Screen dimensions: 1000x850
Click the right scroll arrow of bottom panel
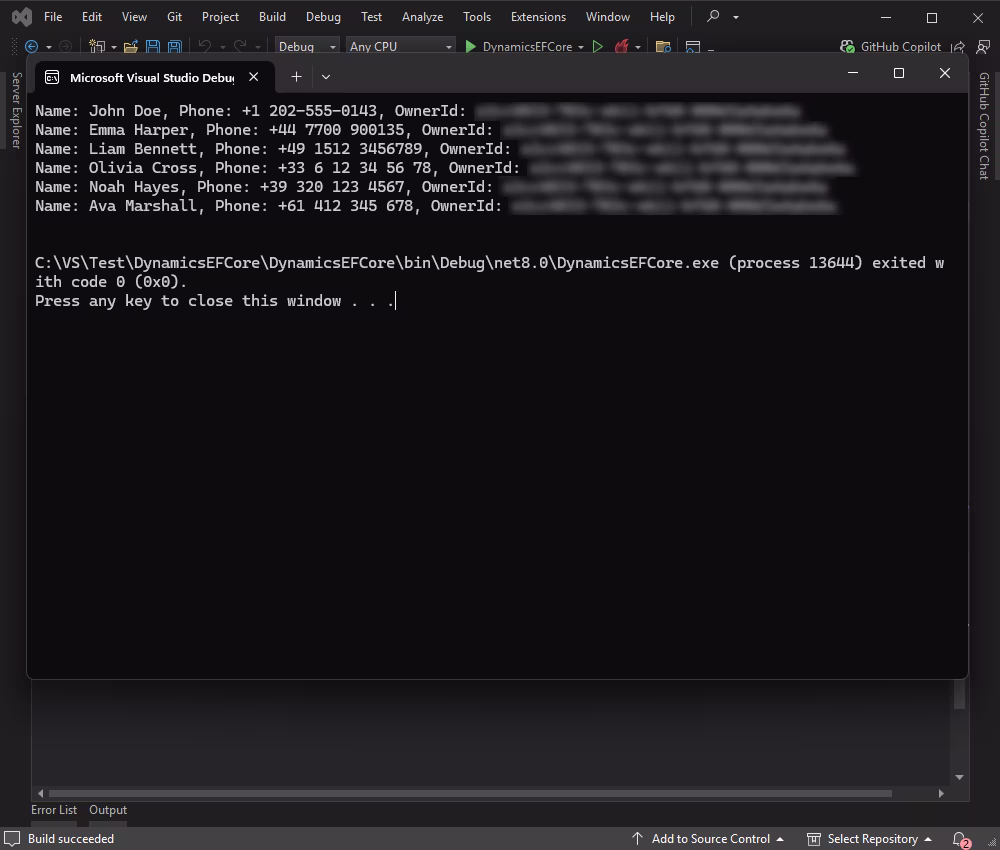pyautogui.click(x=941, y=793)
